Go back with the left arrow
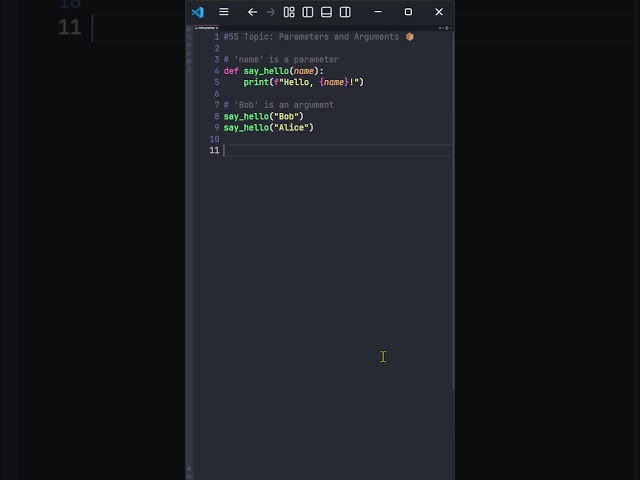This screenshot has width=640, height=480. point(252,12)
